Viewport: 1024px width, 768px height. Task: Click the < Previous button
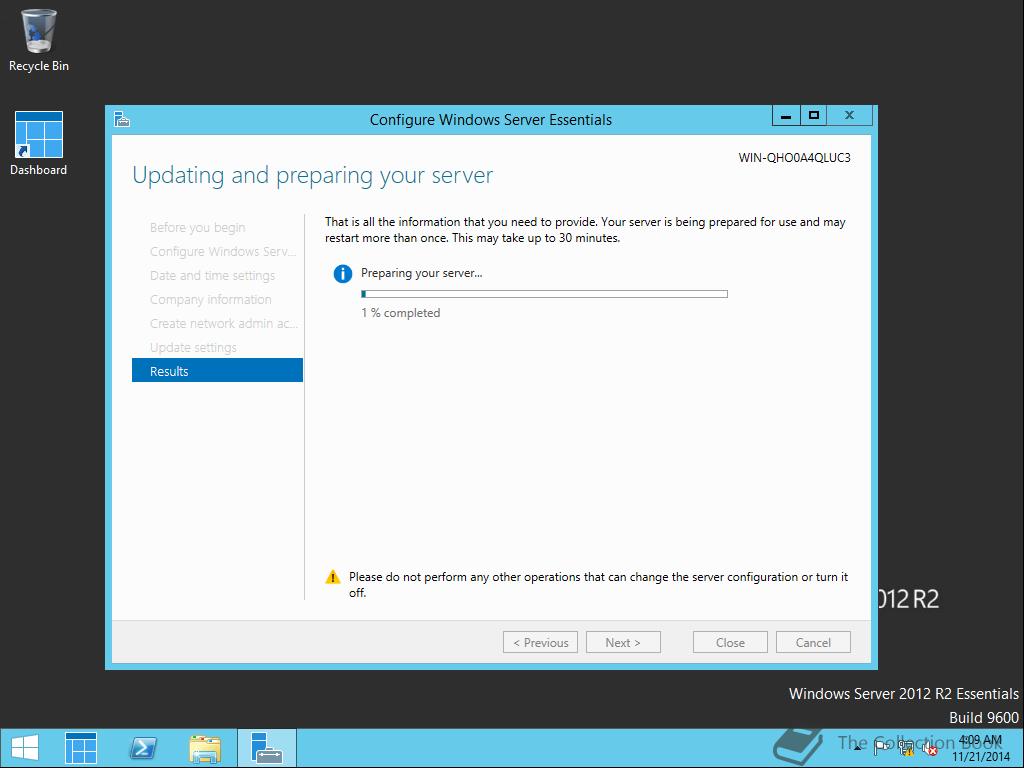540,643
